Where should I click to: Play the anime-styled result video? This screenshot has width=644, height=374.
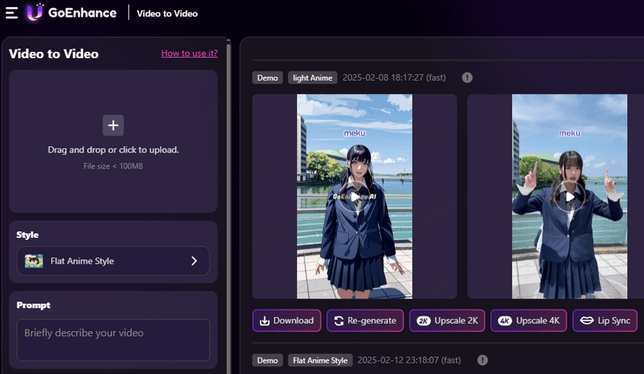point(354,197)
